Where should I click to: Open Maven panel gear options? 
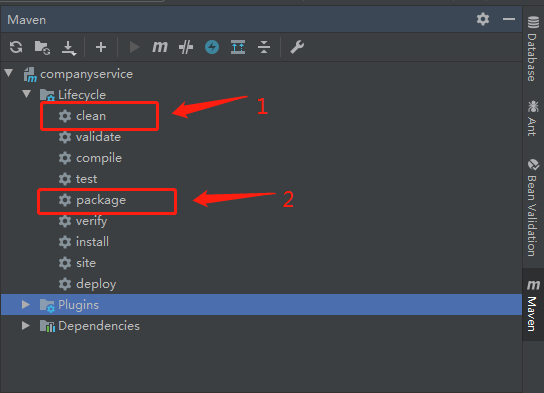tap(483, 19)
